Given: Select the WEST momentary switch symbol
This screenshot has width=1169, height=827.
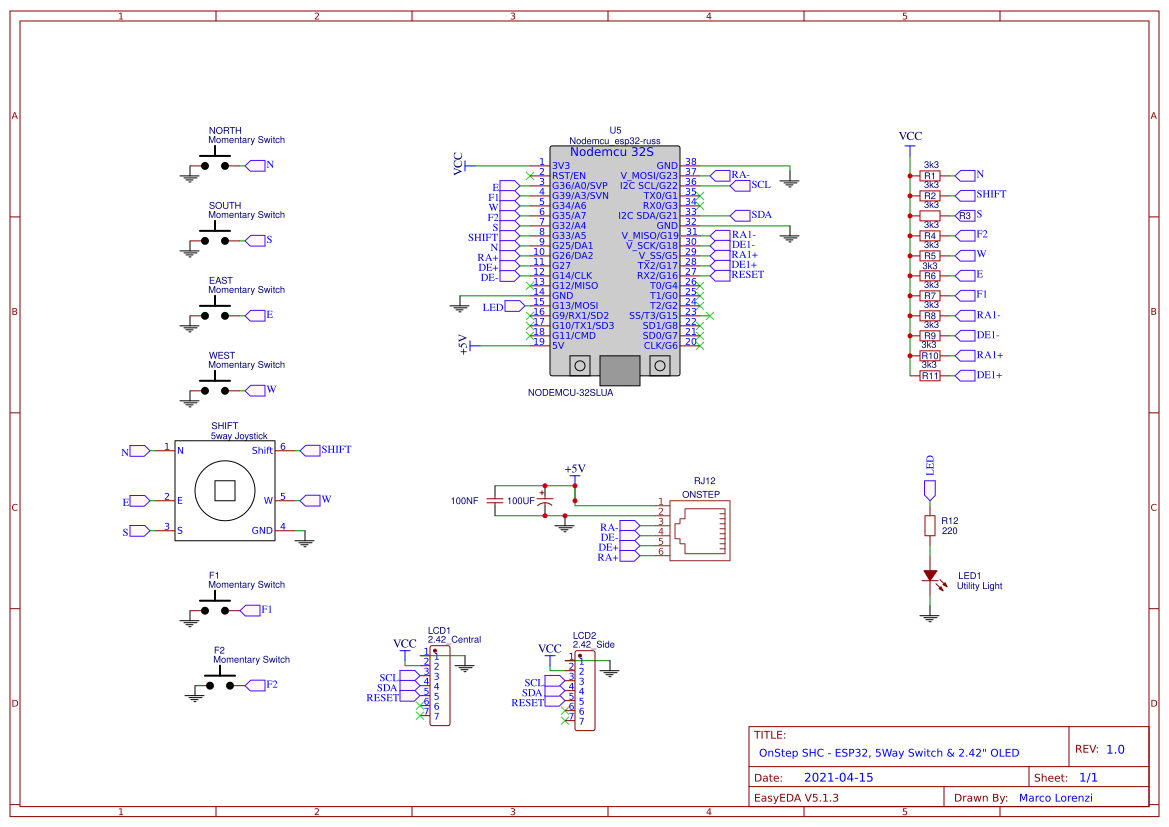Looking at the screenshot, I should coord(215,387).
